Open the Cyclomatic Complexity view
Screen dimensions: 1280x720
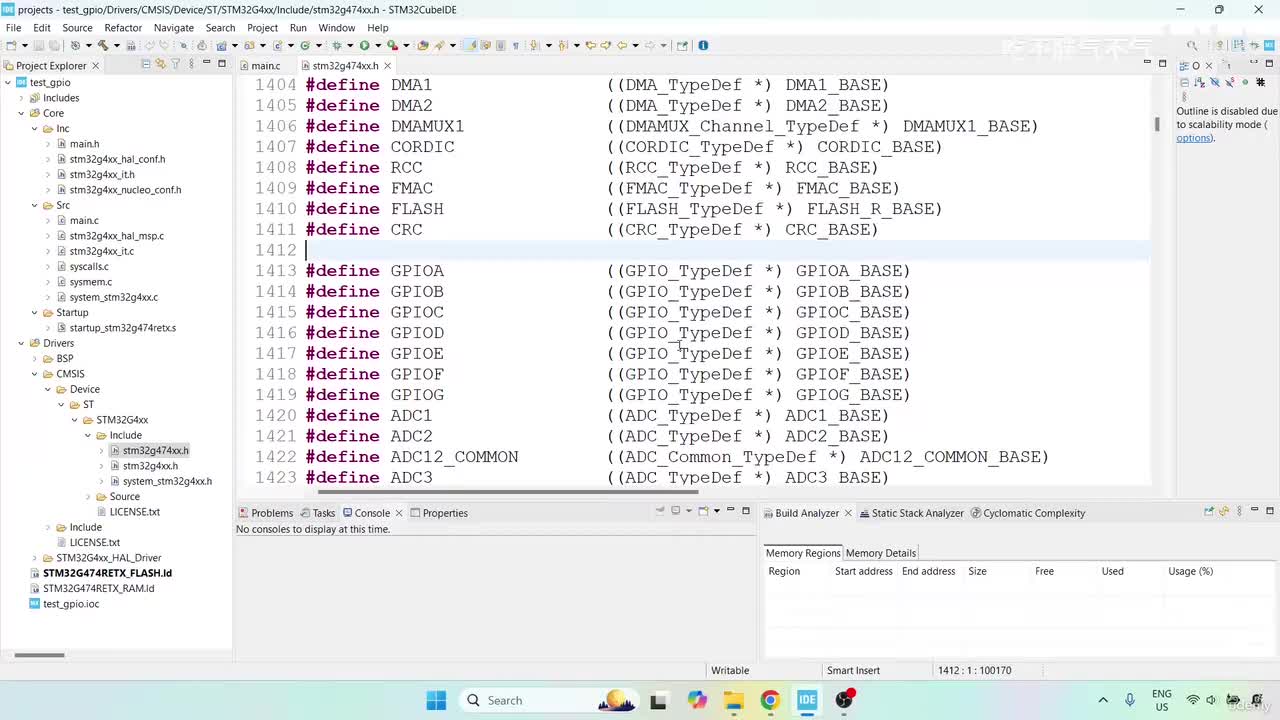pyautogui.click(x=1028, y=513)
